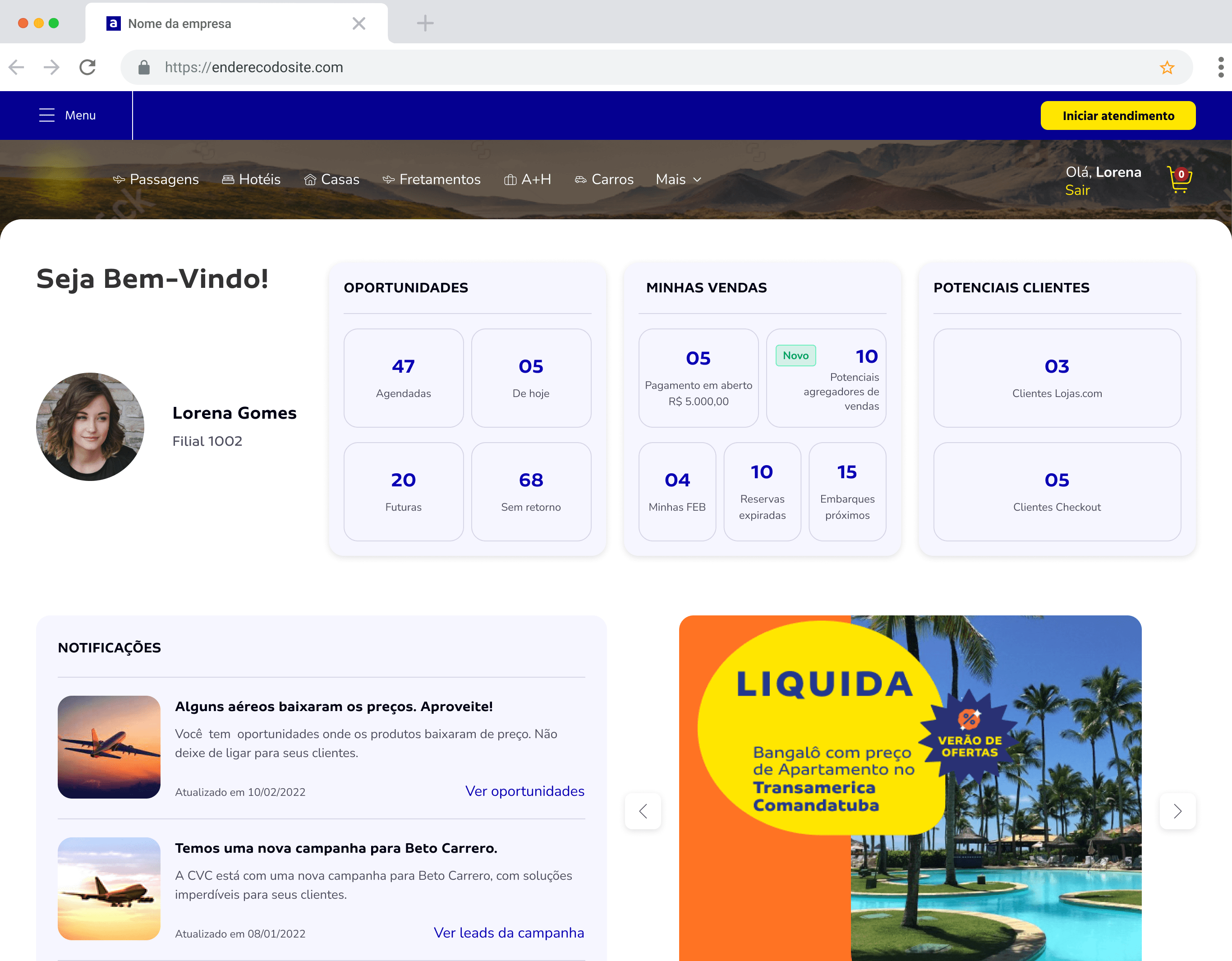Screen dimensions: 1232x961
Task: Open the 47 Agendadas opportunities card
Action: point(403,378)
